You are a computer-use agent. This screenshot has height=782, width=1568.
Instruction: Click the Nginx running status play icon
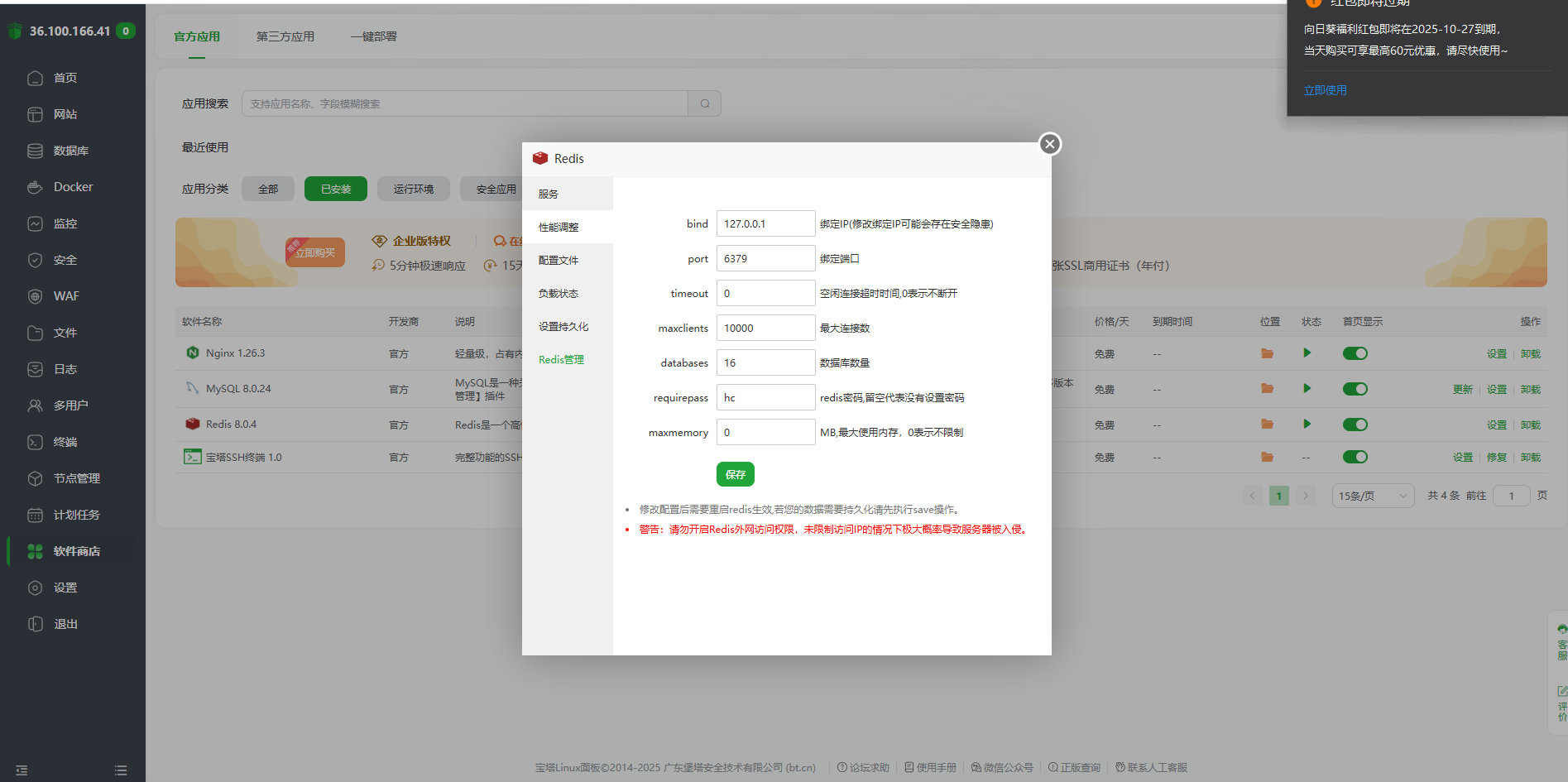[1307, 353]
